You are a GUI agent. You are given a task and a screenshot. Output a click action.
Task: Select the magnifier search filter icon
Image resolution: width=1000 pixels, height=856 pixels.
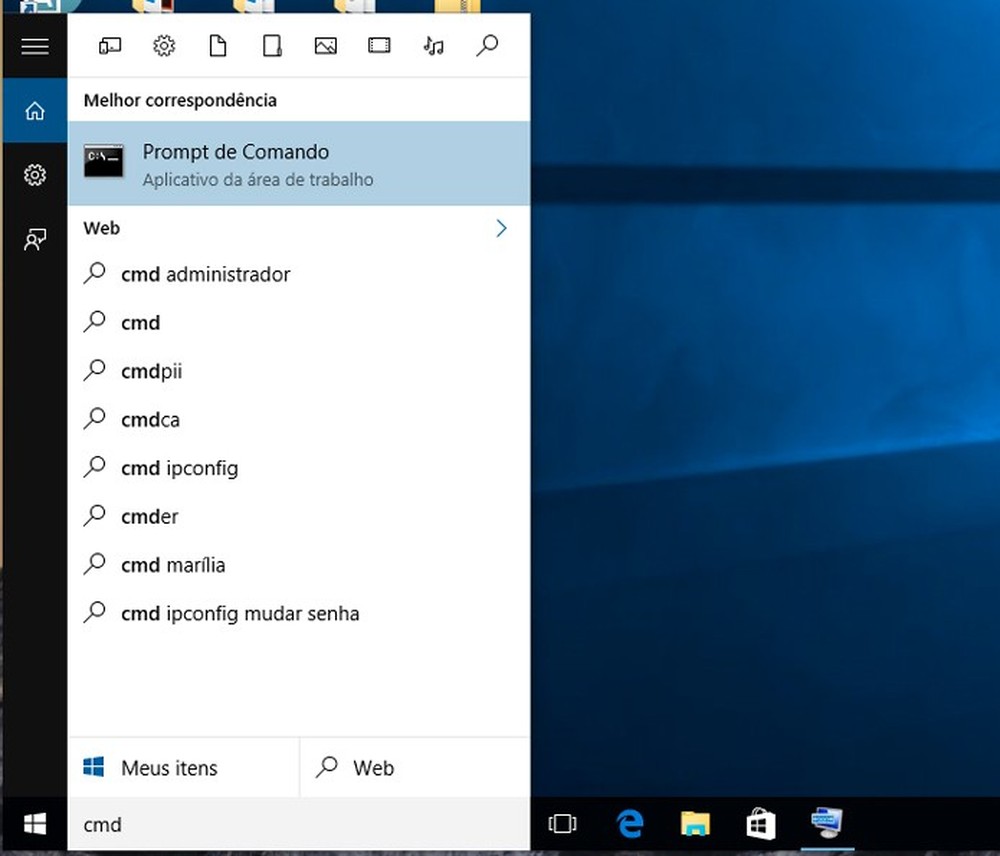pyautogui.click(x=487, y=45)
